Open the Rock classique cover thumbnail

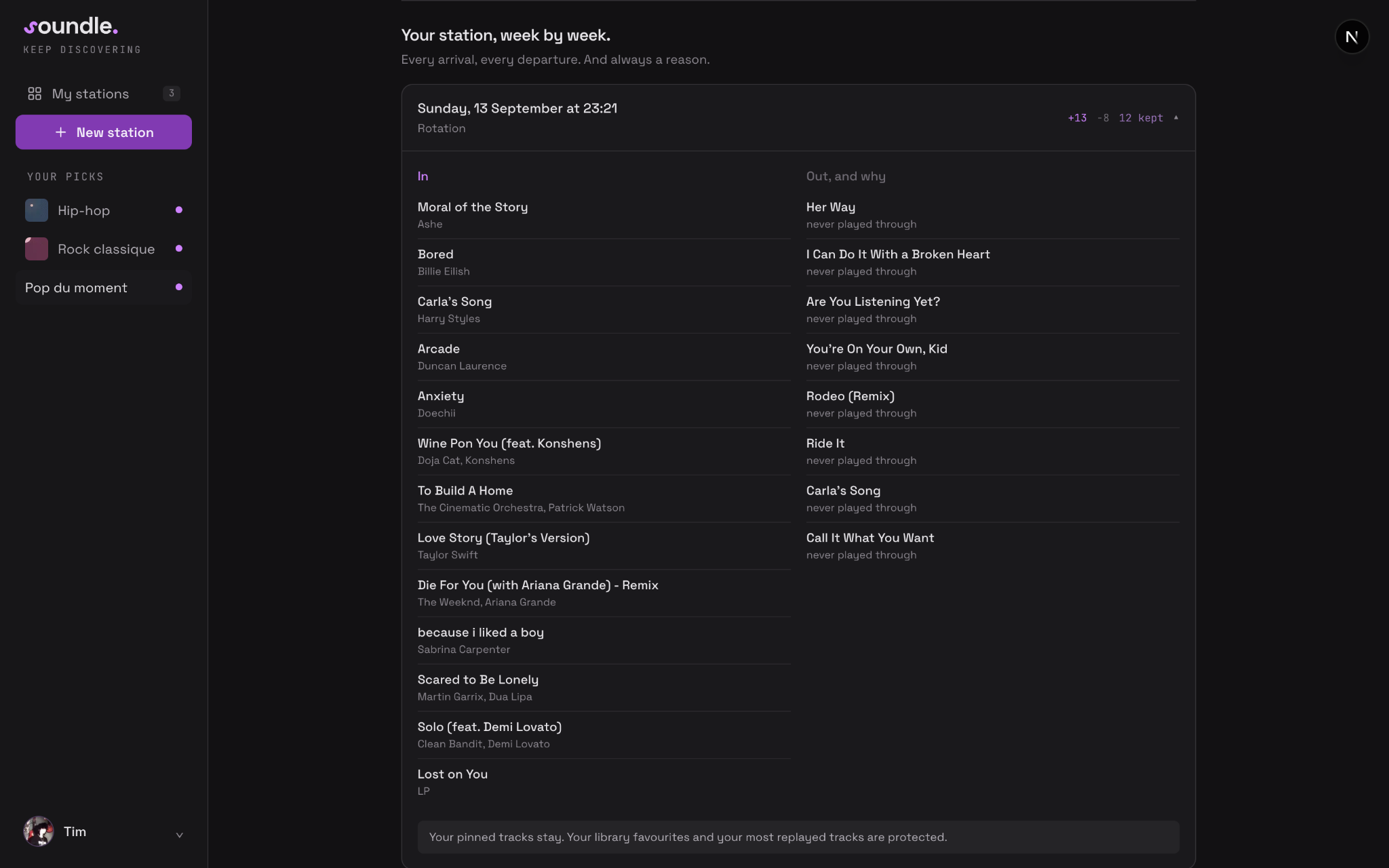(37, 249)
